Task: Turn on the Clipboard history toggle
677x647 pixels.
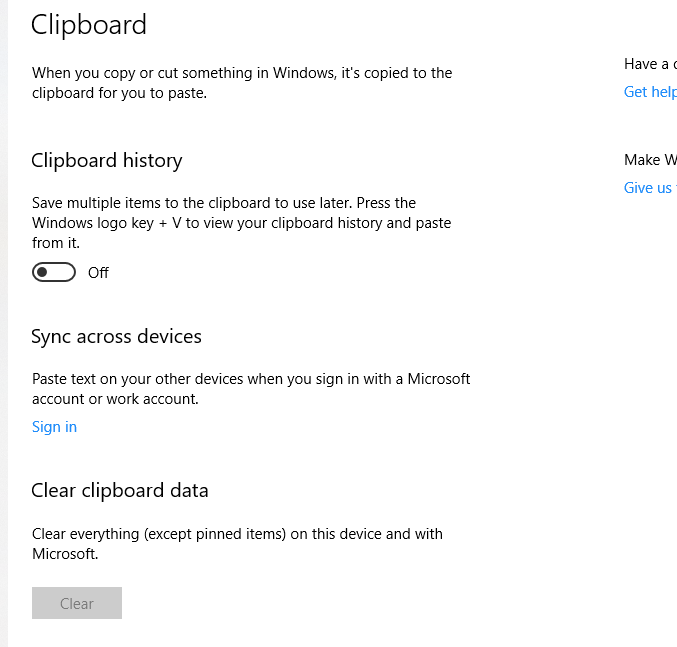Action: [x=54, y=272]
